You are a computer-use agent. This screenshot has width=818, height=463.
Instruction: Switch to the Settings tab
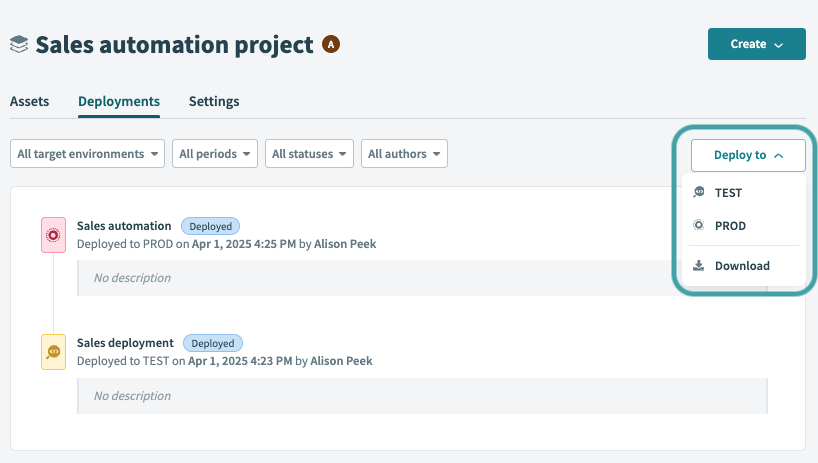(214, 101)
